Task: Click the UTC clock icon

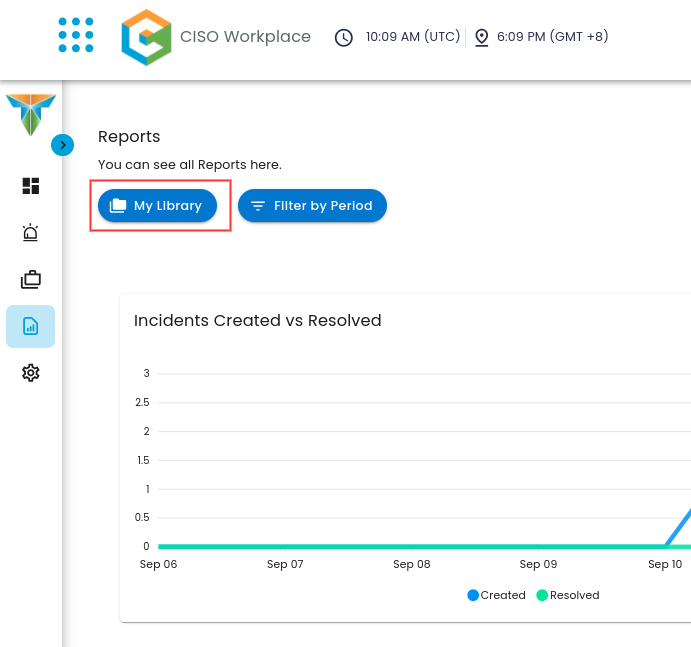Action: (344, 37)
